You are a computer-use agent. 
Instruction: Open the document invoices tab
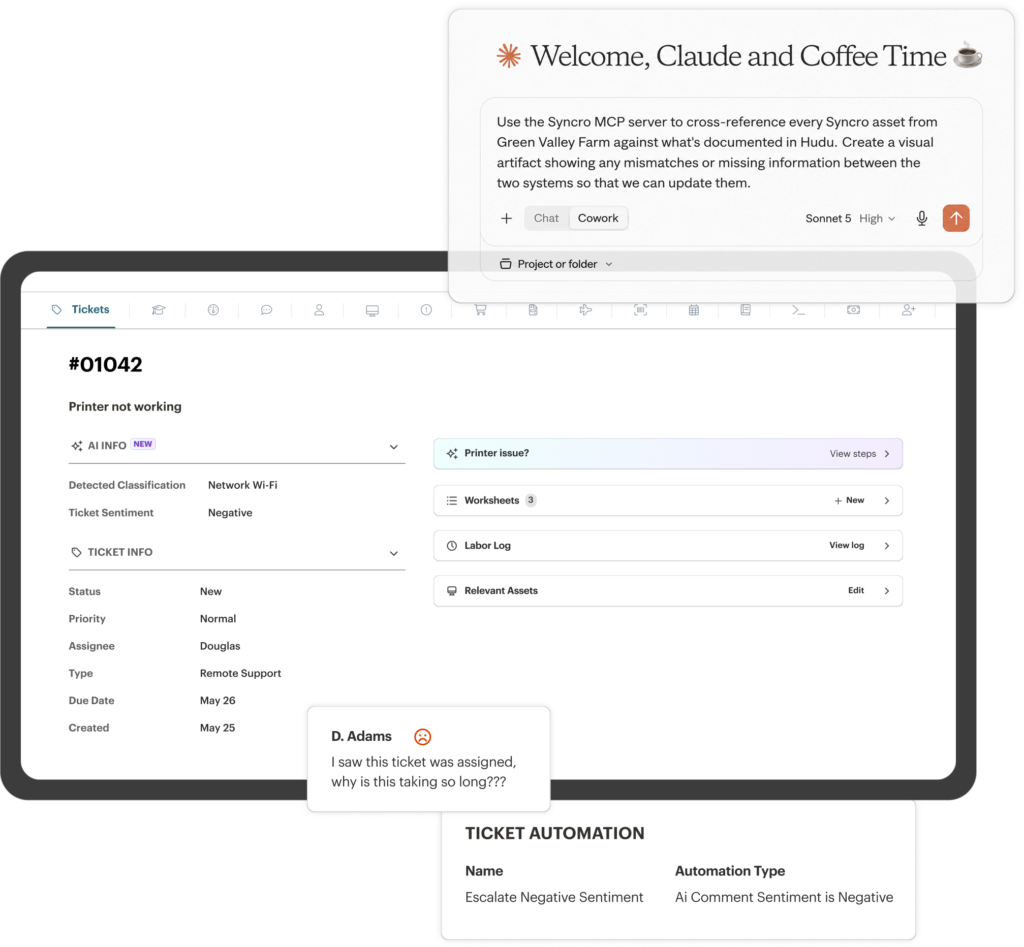point(533,310)
